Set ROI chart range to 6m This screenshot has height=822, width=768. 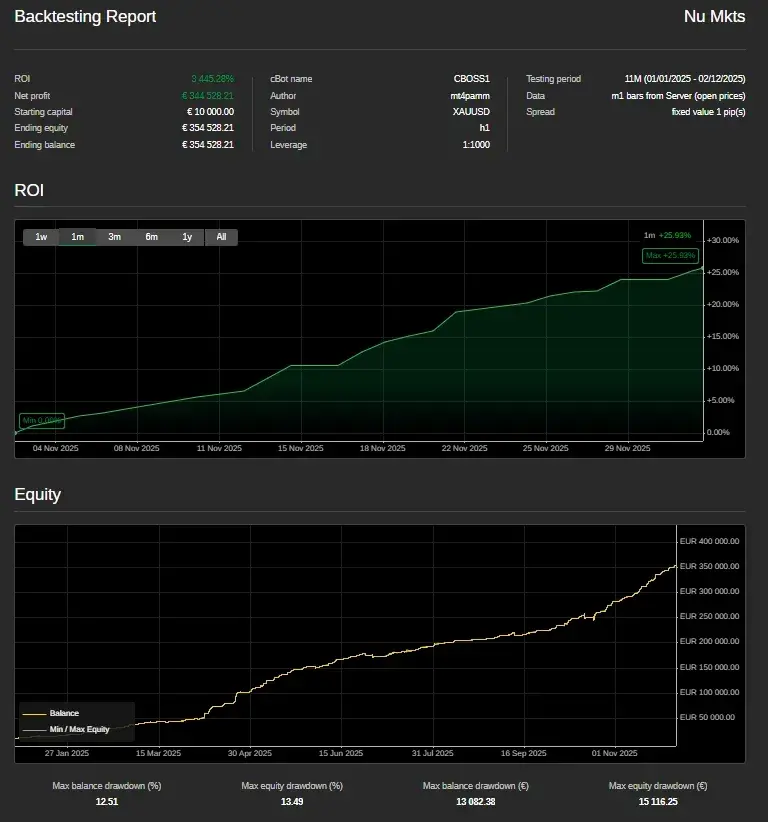[151, 237]
